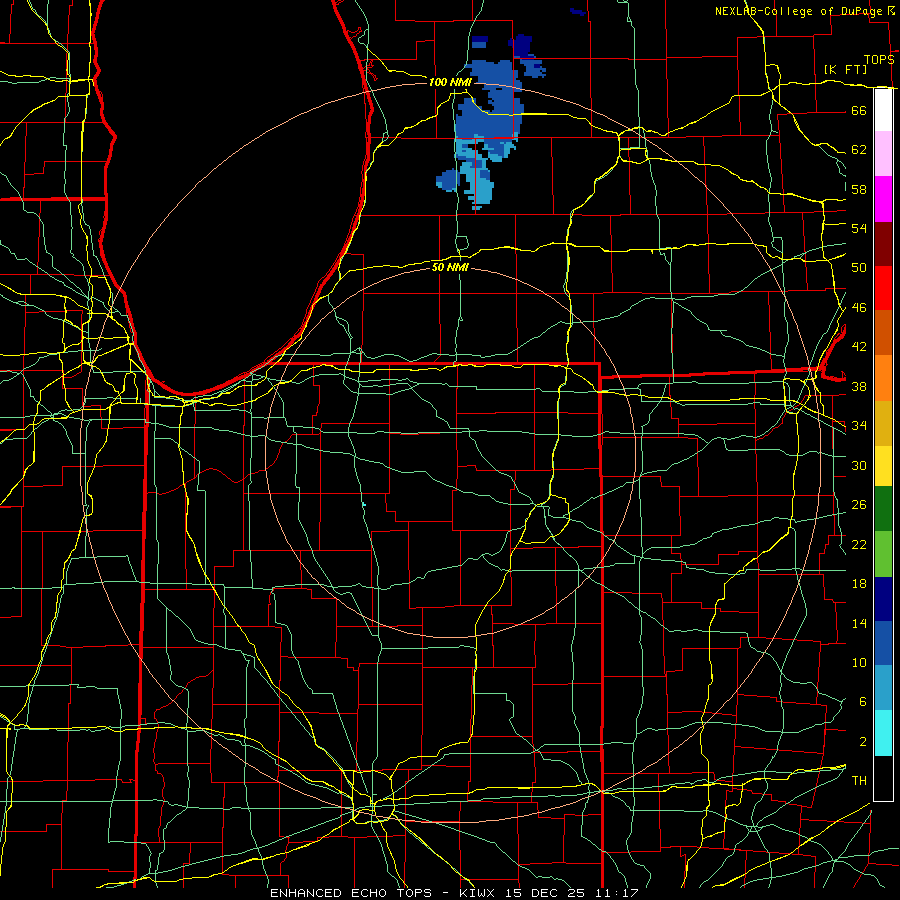
Task: Click the golden mustard legend swatch
Action: coord(883,424)
